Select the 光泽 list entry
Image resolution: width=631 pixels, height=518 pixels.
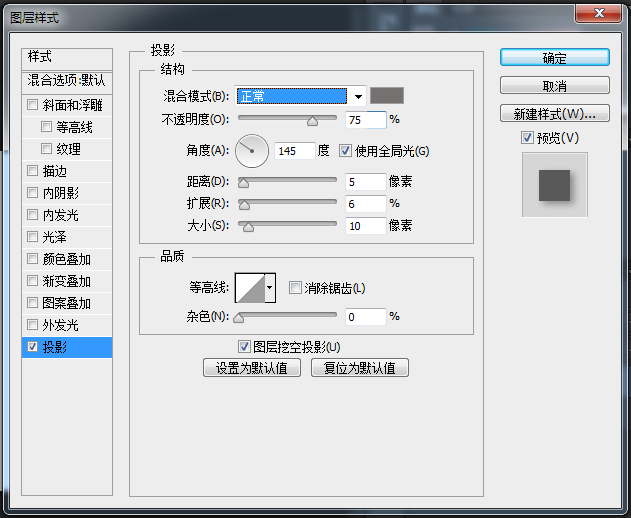click(x=67, y=237)
